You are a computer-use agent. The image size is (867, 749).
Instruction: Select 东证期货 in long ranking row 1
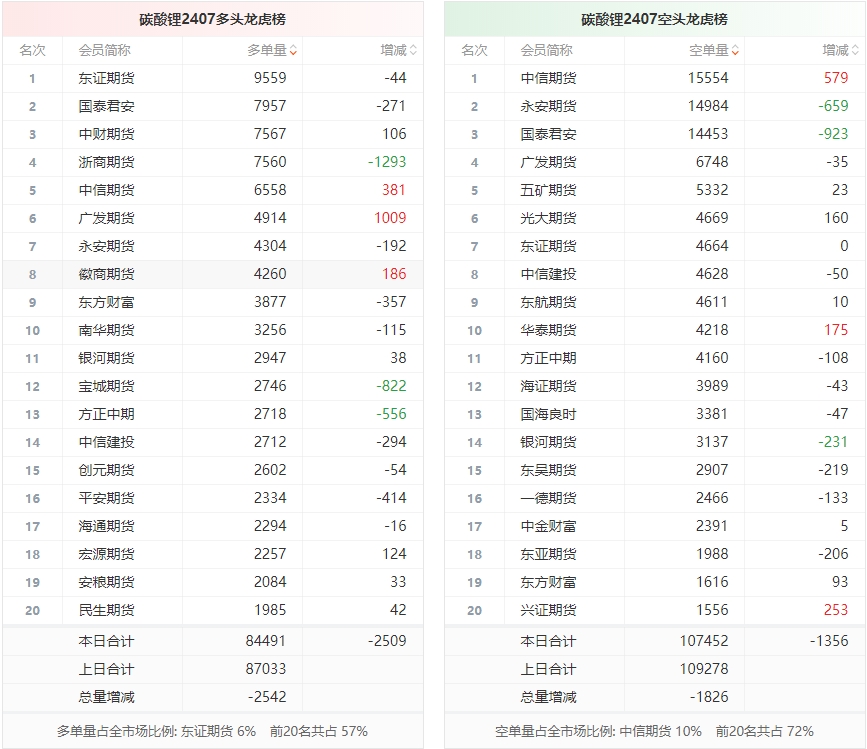tap(106, 78)
